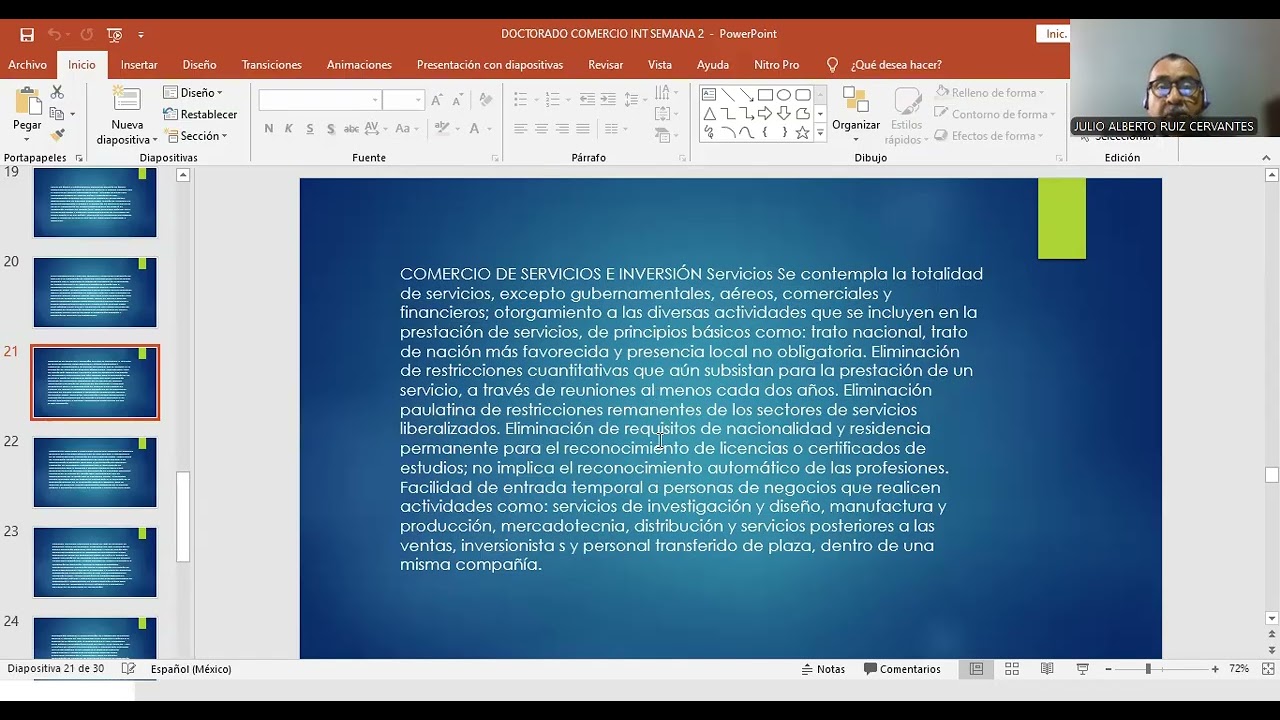This screenshot has height=720, width=1280.
Task: Open Contorno de forma outline options
Action: pyautogui.click(x=993, y=114)
